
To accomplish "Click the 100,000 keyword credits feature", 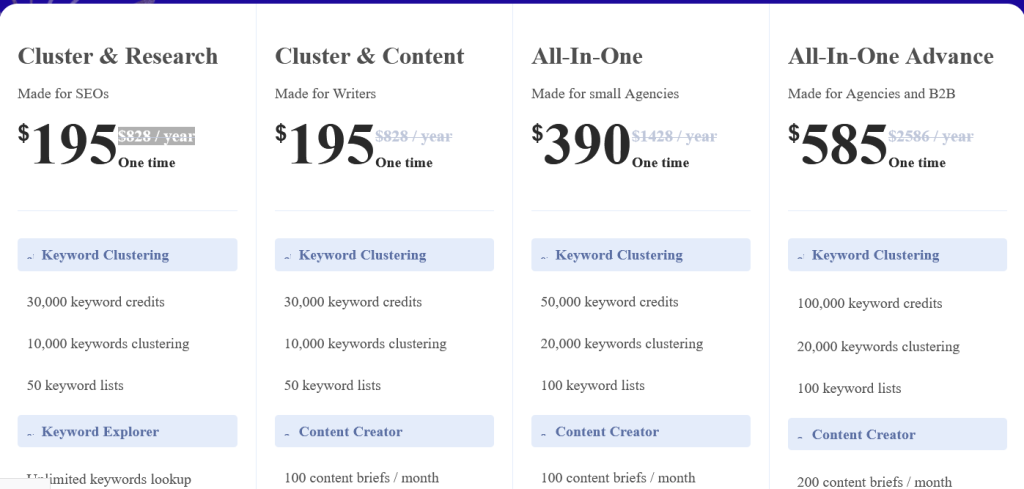I will click(870, 303).
